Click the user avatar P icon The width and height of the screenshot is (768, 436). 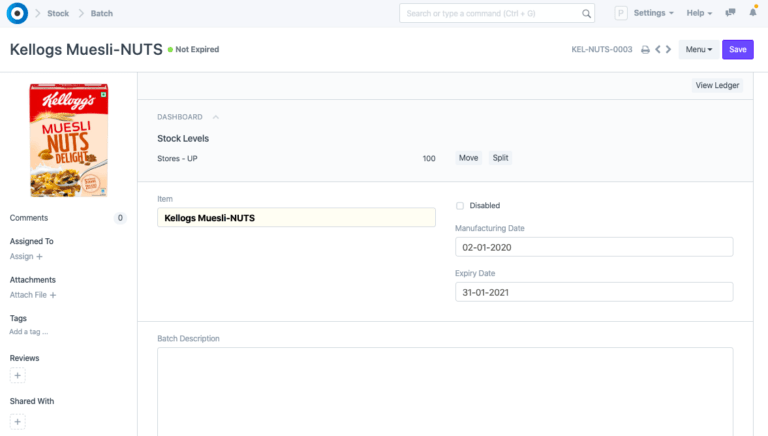click(x=621, y=13)
